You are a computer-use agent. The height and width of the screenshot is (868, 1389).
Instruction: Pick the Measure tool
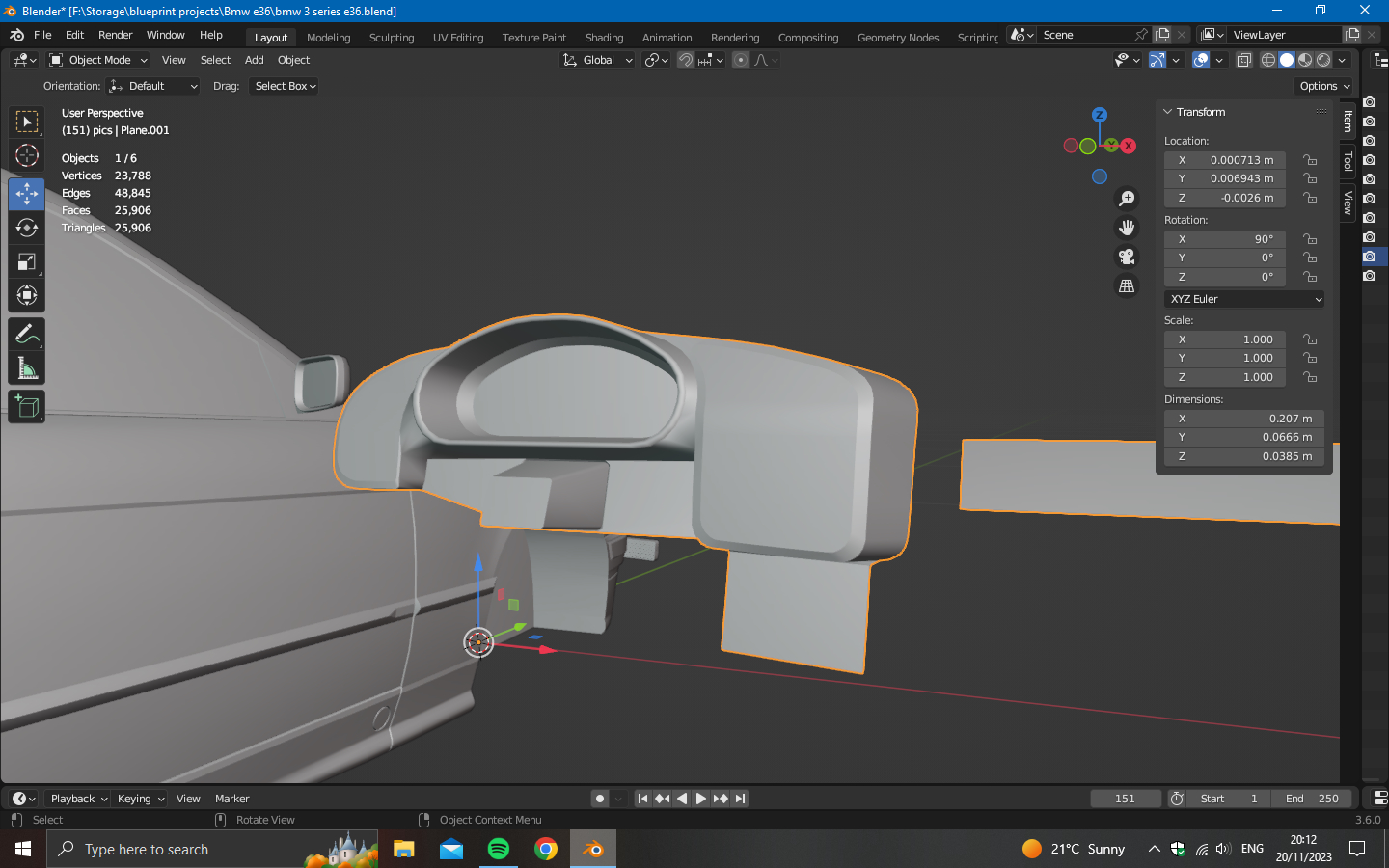(26, 368)
